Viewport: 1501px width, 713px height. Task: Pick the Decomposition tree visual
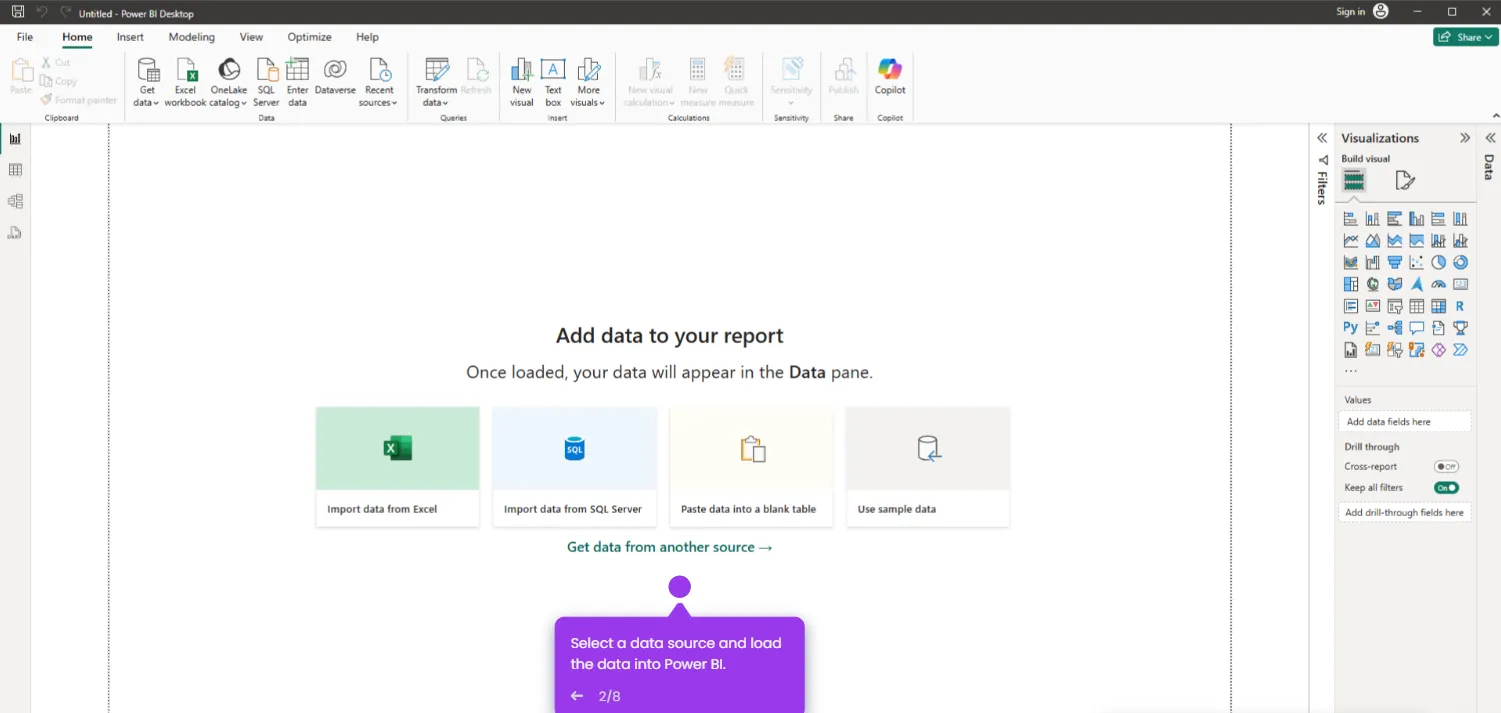click(1395, 328)
